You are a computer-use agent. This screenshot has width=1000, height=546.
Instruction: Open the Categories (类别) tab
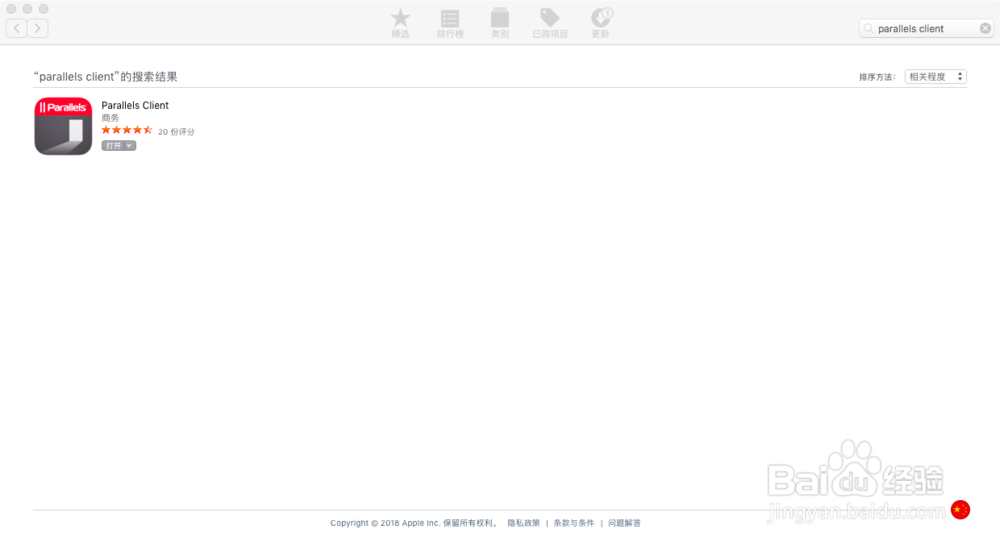click(500, 23)
